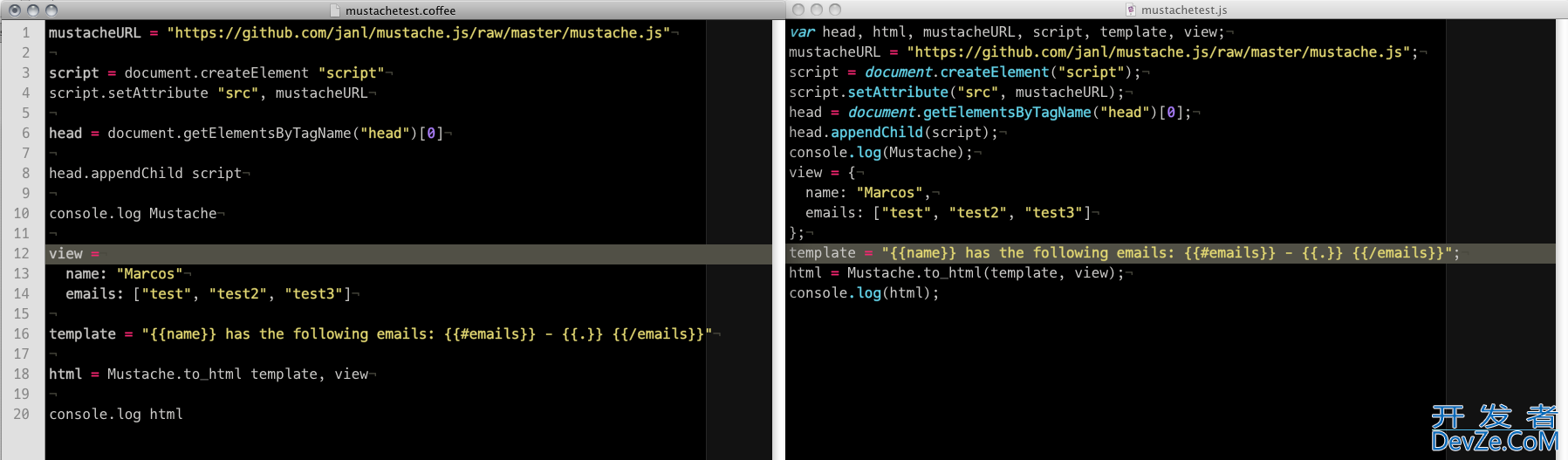Place cursor on "console.log html" in coffee file
The height and width of the screenshot is (460, 1568).
(x=116, y=415)
